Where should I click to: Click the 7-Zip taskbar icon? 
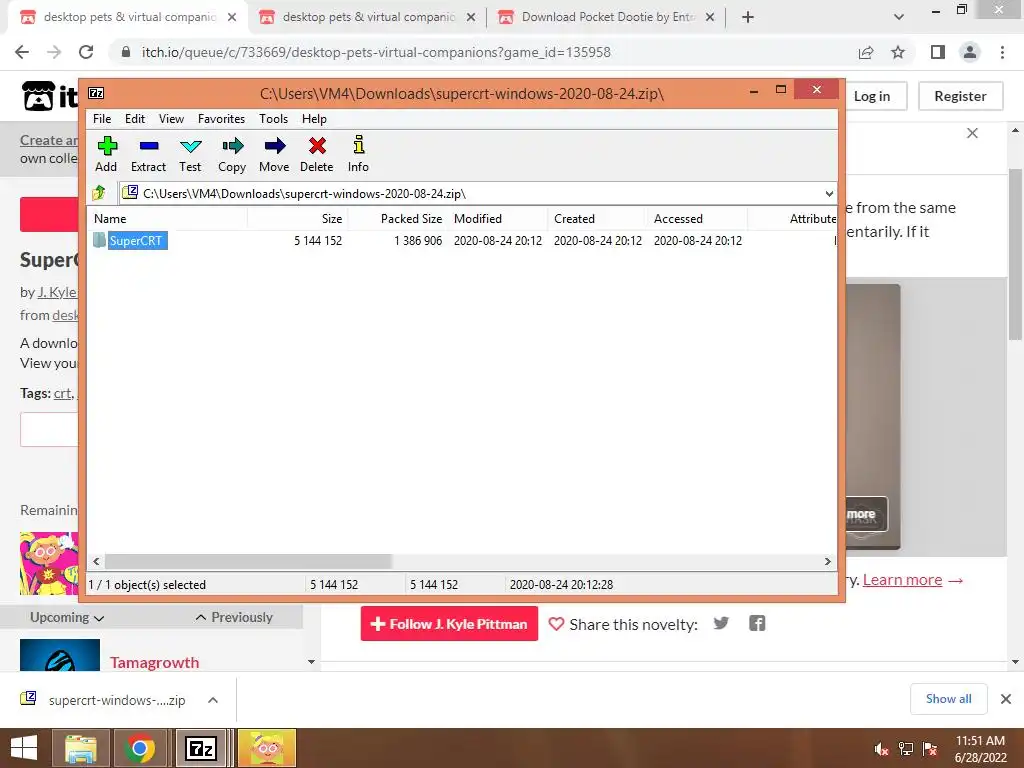(x=200, y=748)
